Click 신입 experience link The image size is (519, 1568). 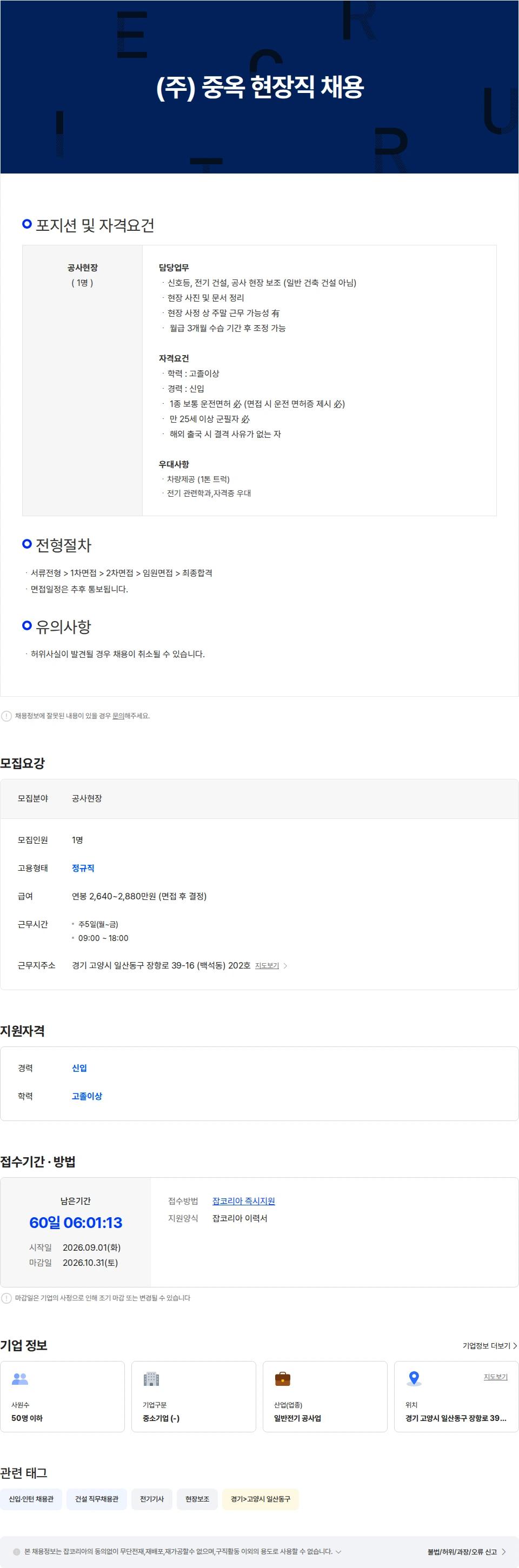pos(79,1067)
